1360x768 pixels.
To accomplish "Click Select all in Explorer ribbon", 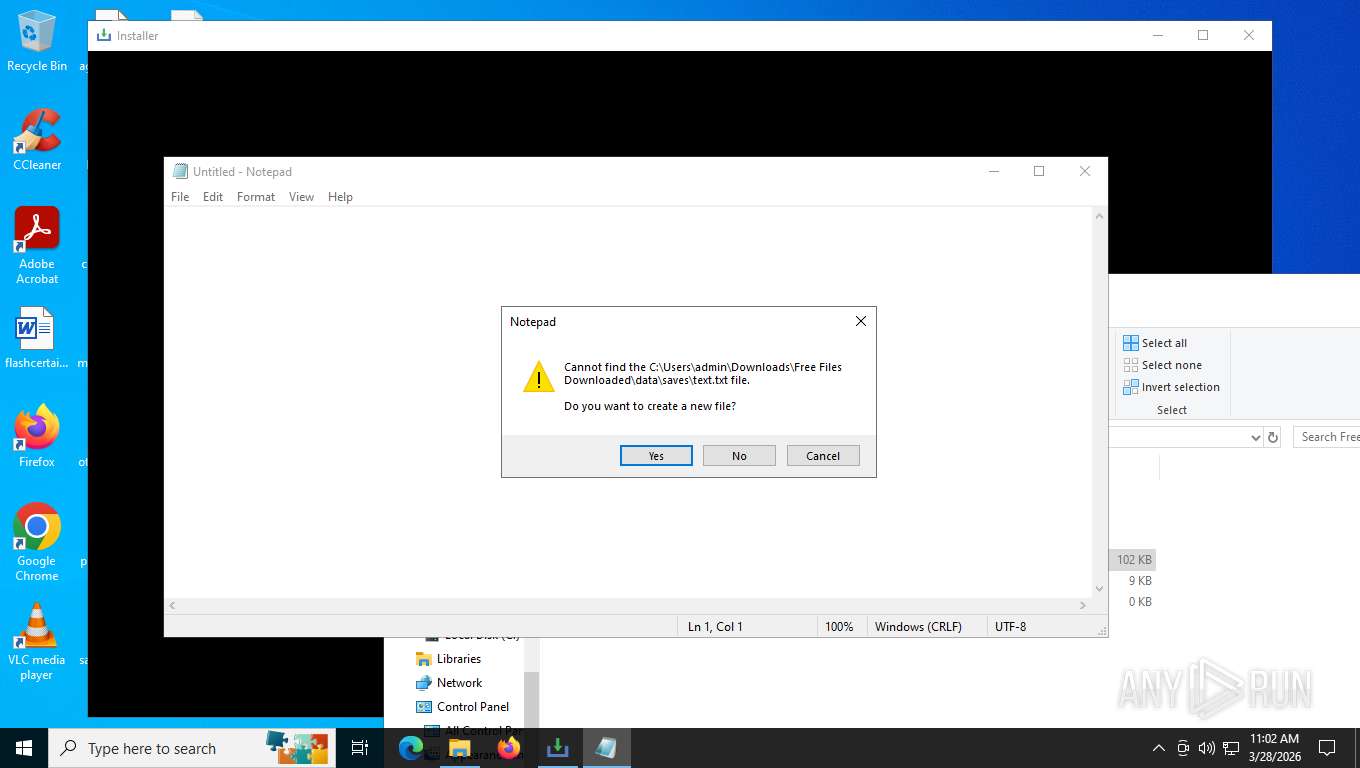I will (1155, 343).
